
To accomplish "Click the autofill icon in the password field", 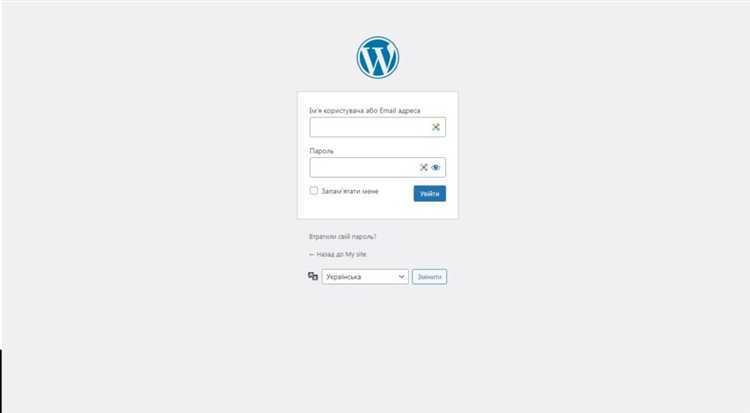I will coord(423,167).
